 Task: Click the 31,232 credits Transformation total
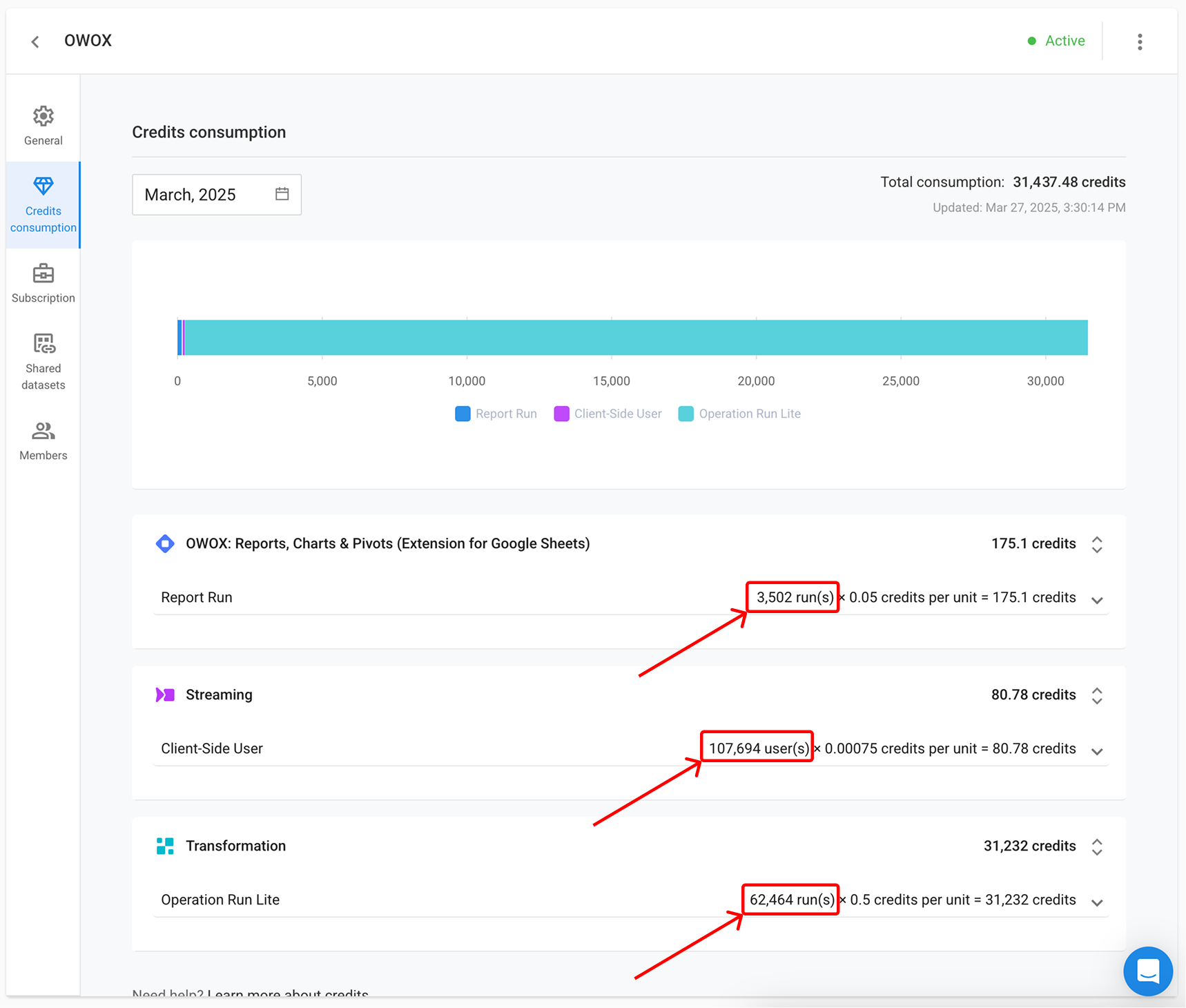click(x=1029, y=846)
